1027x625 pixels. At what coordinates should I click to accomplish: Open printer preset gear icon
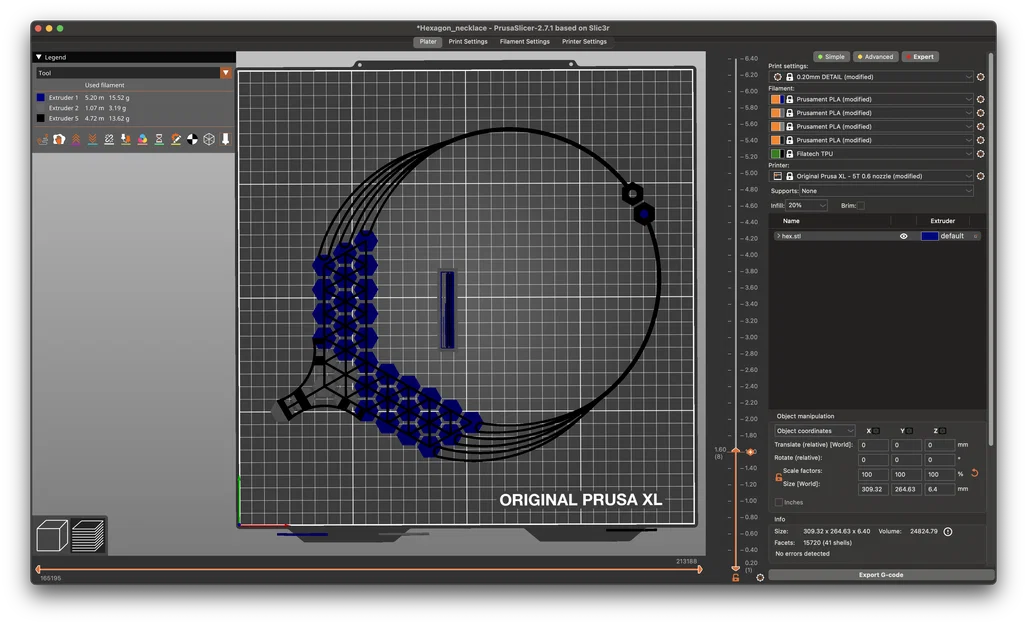980,176
